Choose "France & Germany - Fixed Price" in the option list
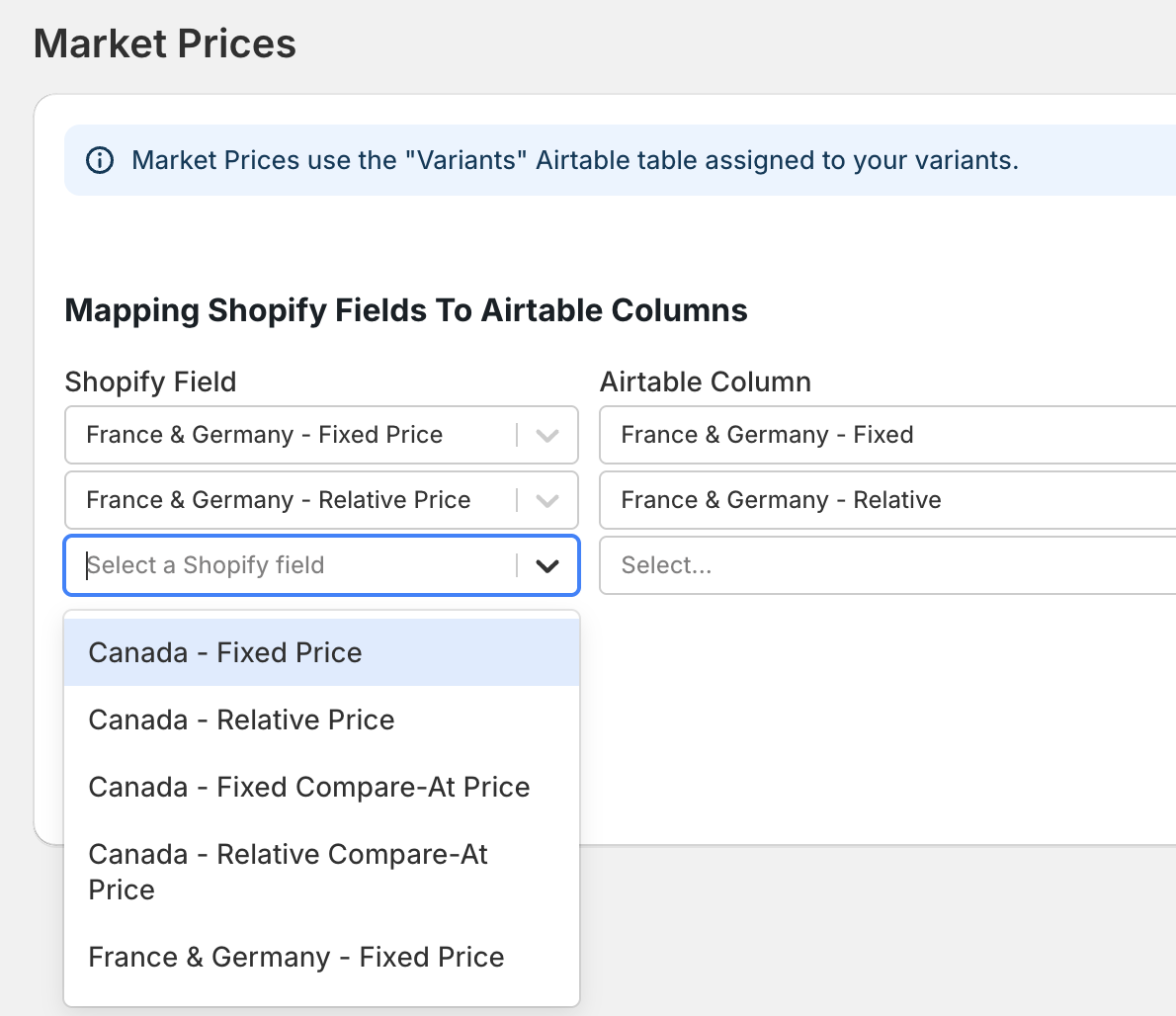 (296, 957)
